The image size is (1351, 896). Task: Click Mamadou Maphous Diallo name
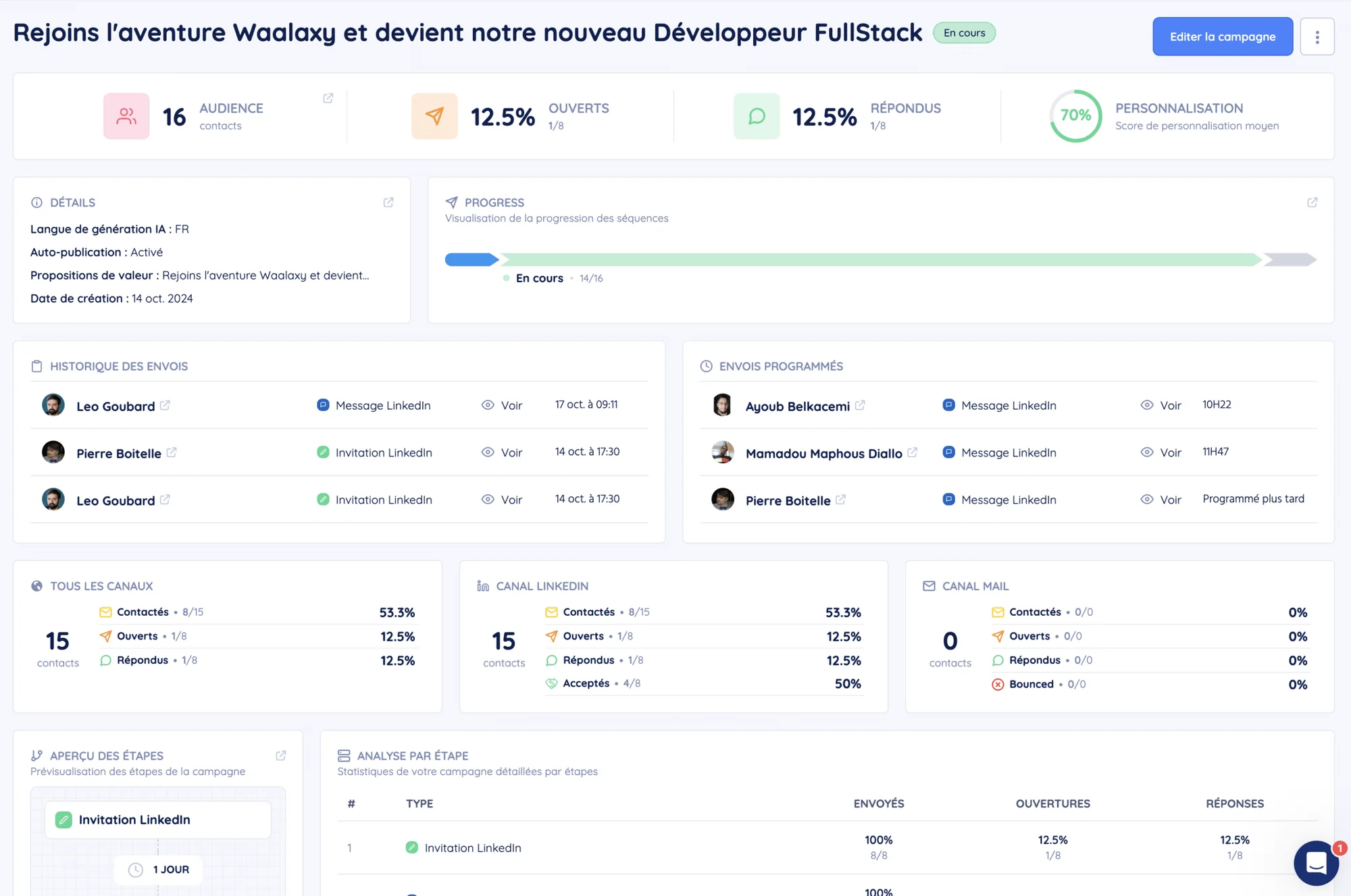pos(824,454)
